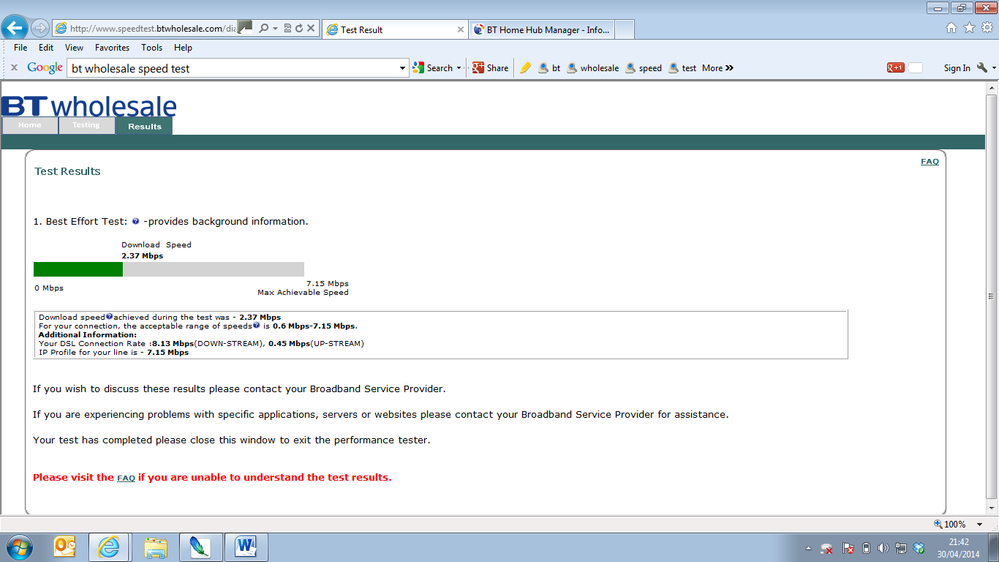
Task: Open Outlook from the taskbar
Action: point(64,547)
